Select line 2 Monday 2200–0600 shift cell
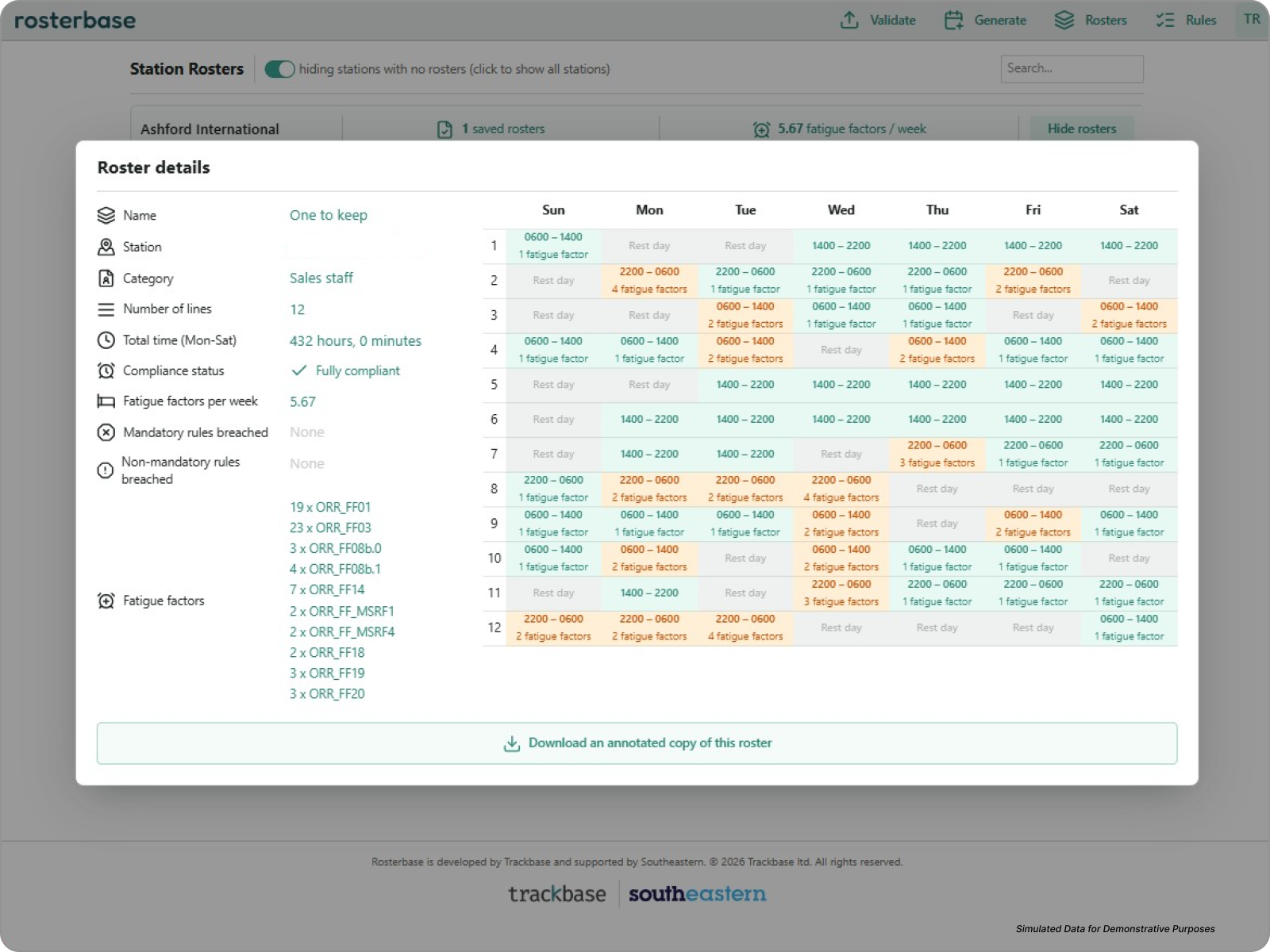Image resolution: width=1270 pixels, height=952 pixels. tap(649, 281)
